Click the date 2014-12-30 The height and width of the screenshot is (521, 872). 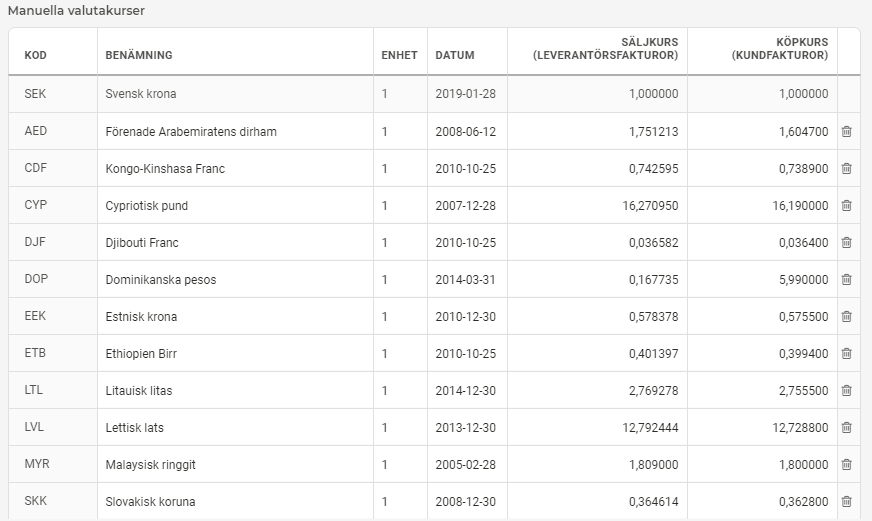click(x=465, y=390)
